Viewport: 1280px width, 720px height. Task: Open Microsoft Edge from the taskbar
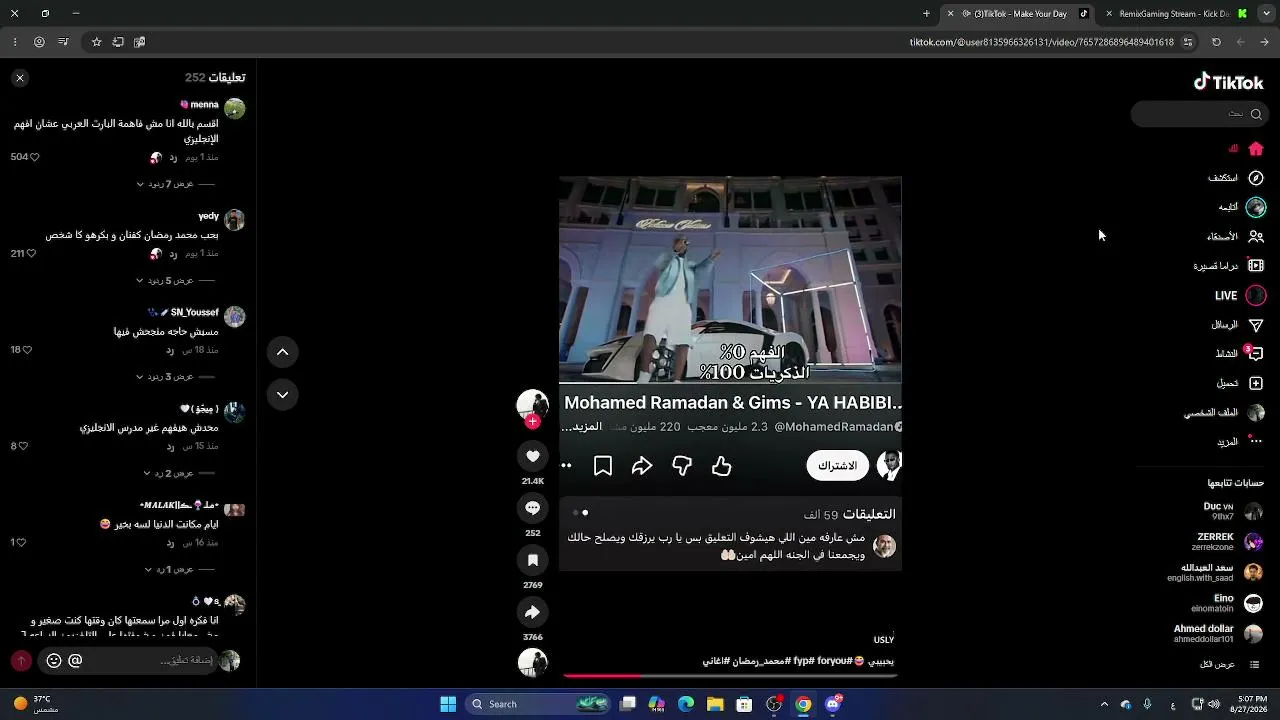686,704
